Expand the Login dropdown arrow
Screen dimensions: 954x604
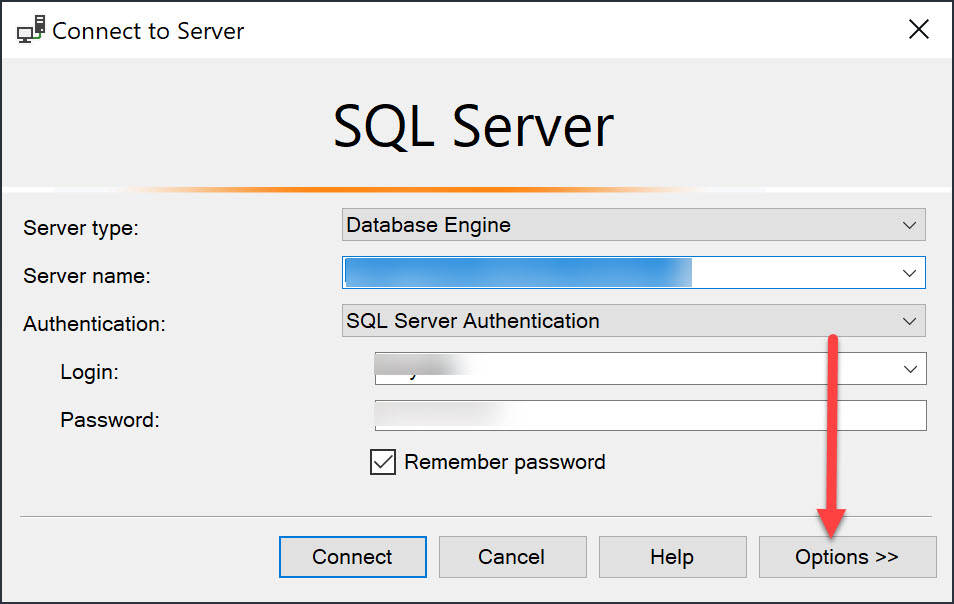click(910, 369)
